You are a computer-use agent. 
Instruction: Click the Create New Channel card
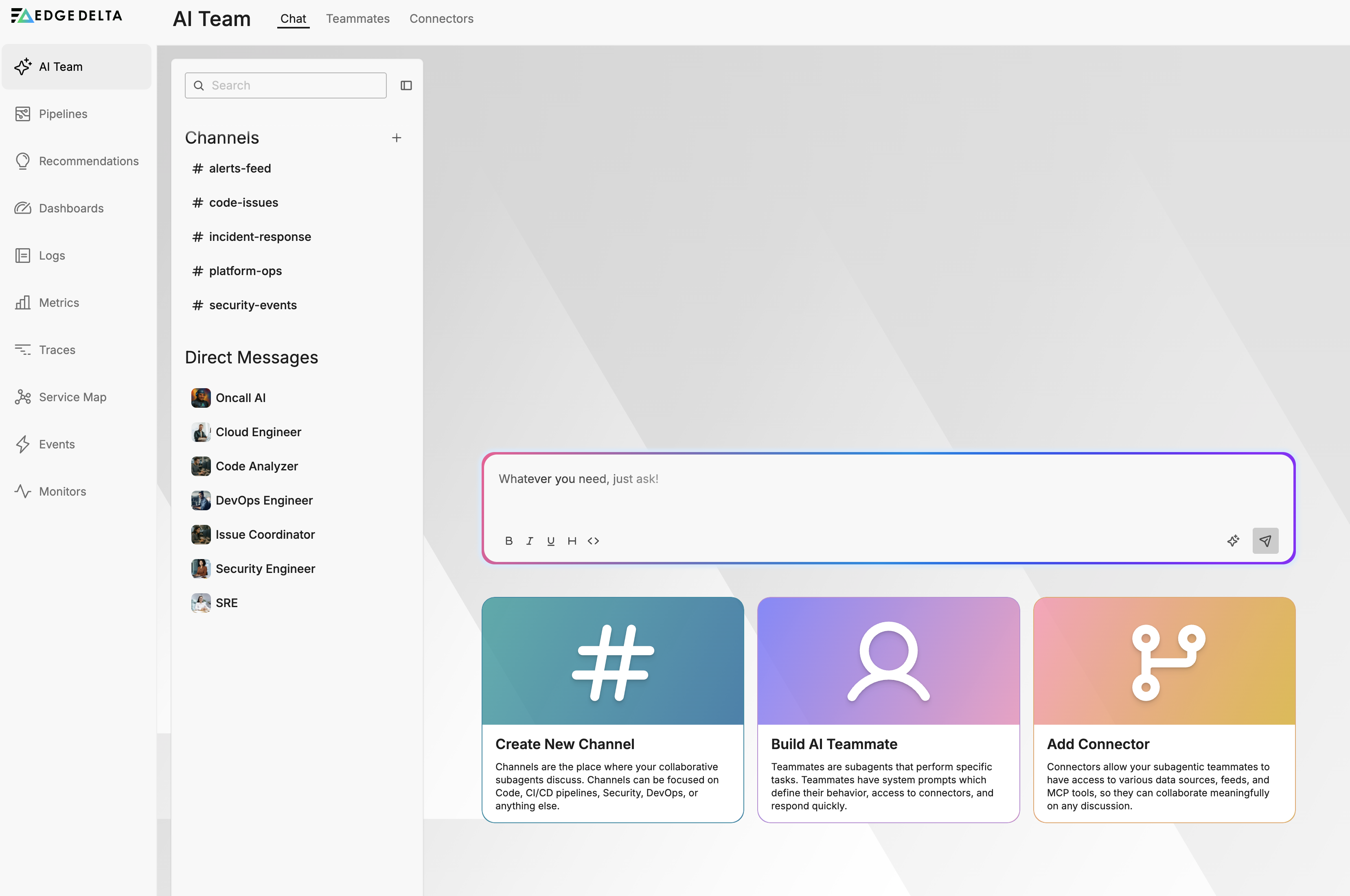click(x=613, y=709)
